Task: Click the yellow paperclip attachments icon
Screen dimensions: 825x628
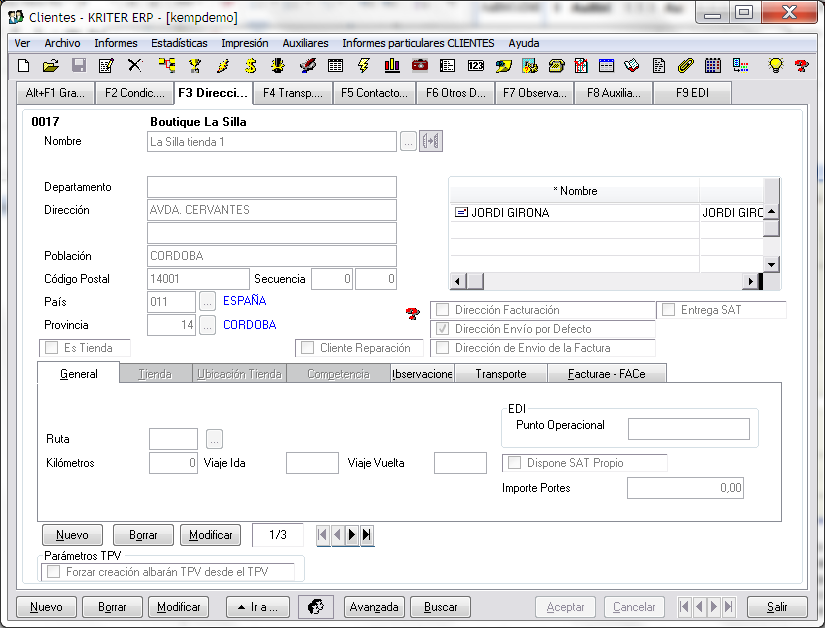Action: [686, 66]
